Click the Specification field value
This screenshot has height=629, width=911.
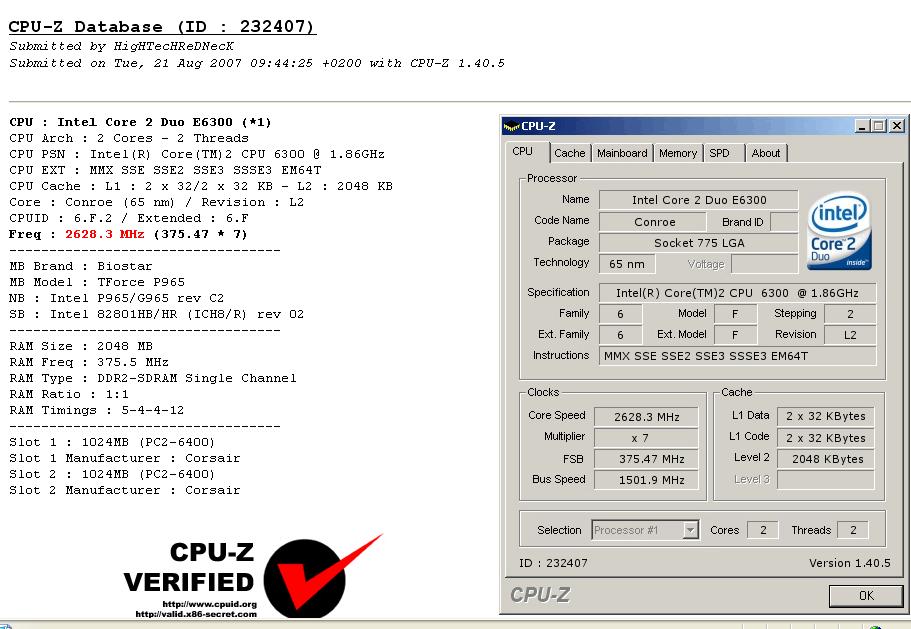tap(737, 293)
